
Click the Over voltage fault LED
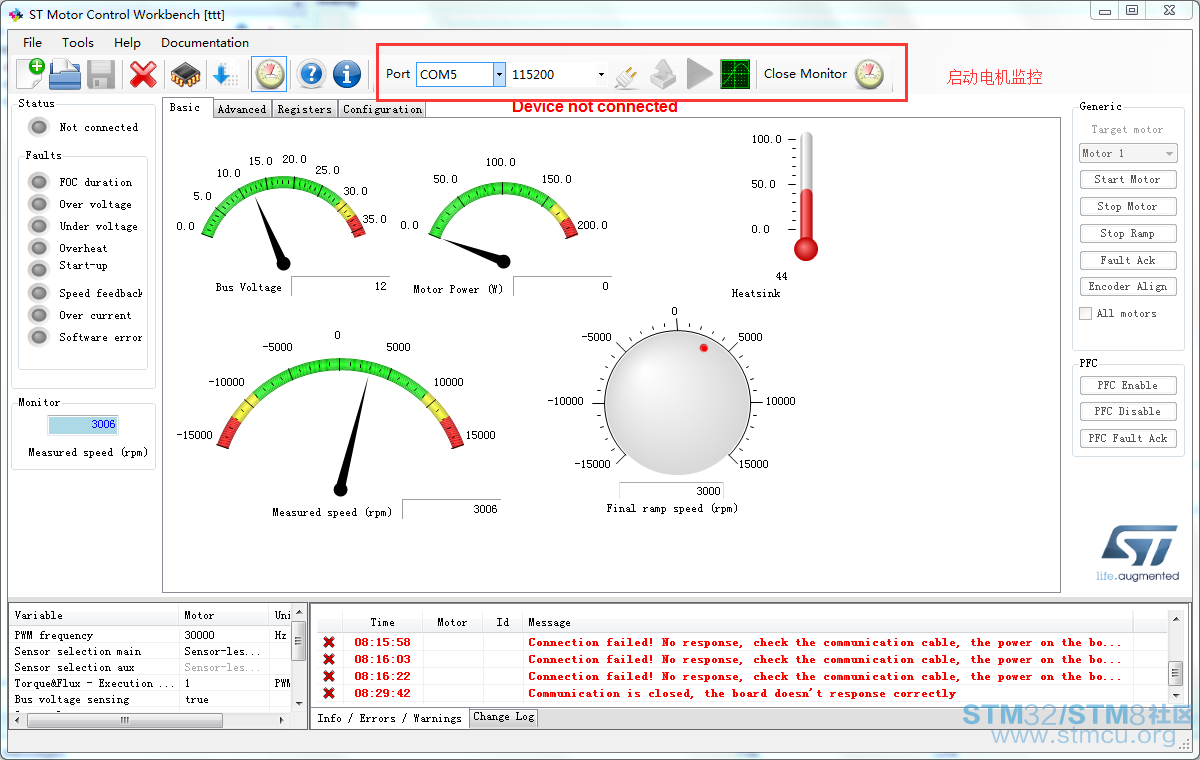click(39, 204)
